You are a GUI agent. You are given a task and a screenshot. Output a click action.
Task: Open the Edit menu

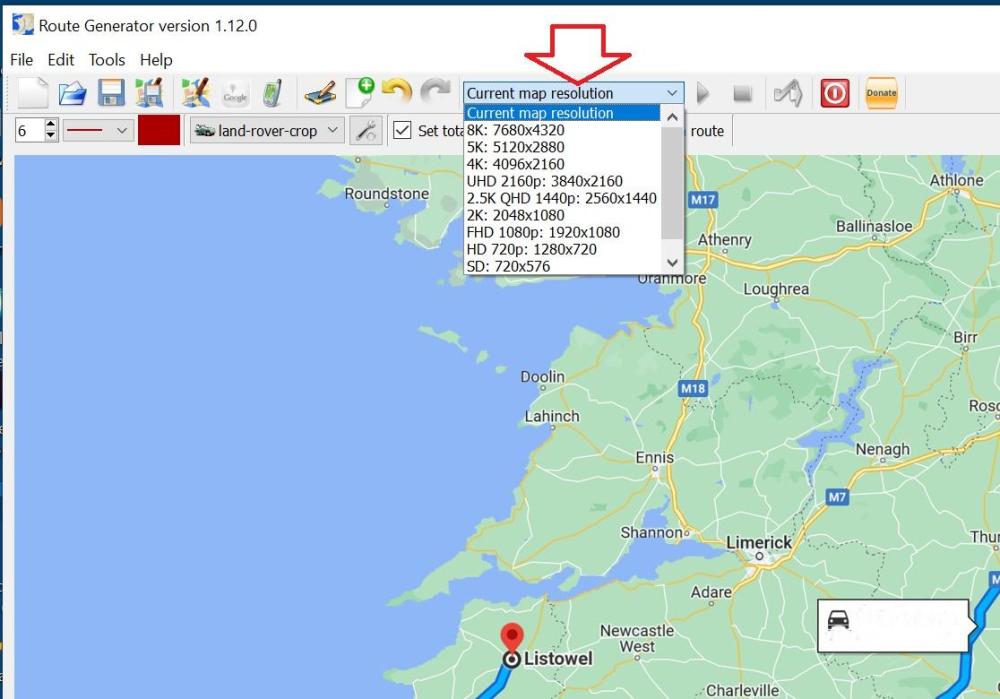pos(61,60)
